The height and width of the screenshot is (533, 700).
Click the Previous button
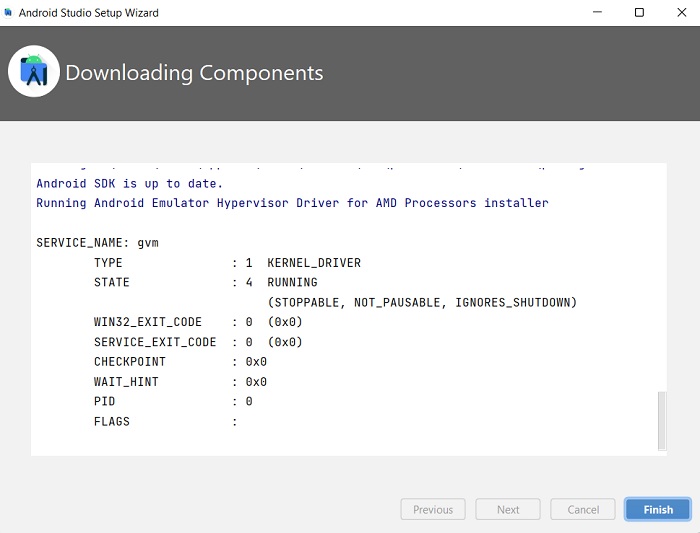click(x=433, y=509)
